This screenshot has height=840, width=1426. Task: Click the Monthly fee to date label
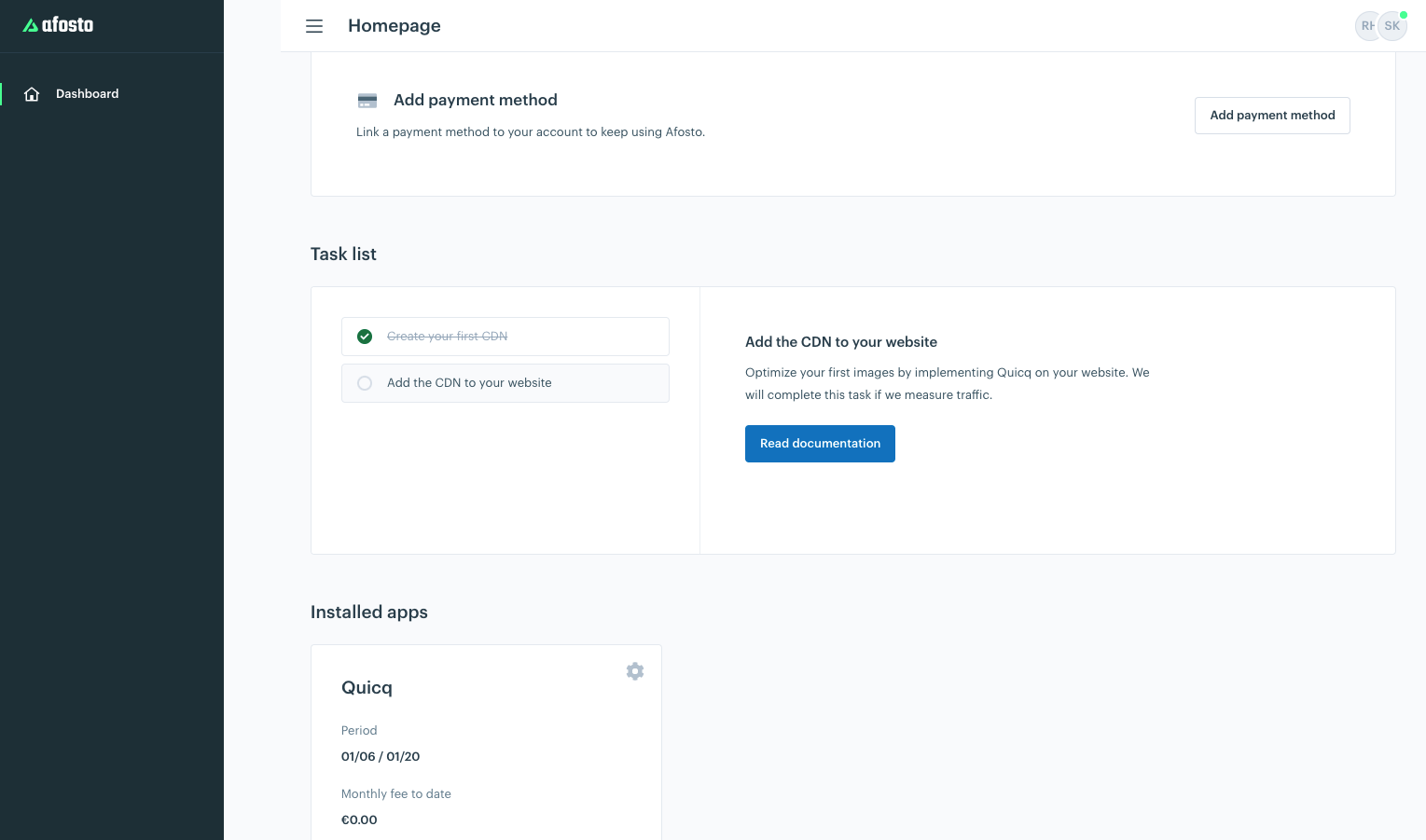coord(396,794)
